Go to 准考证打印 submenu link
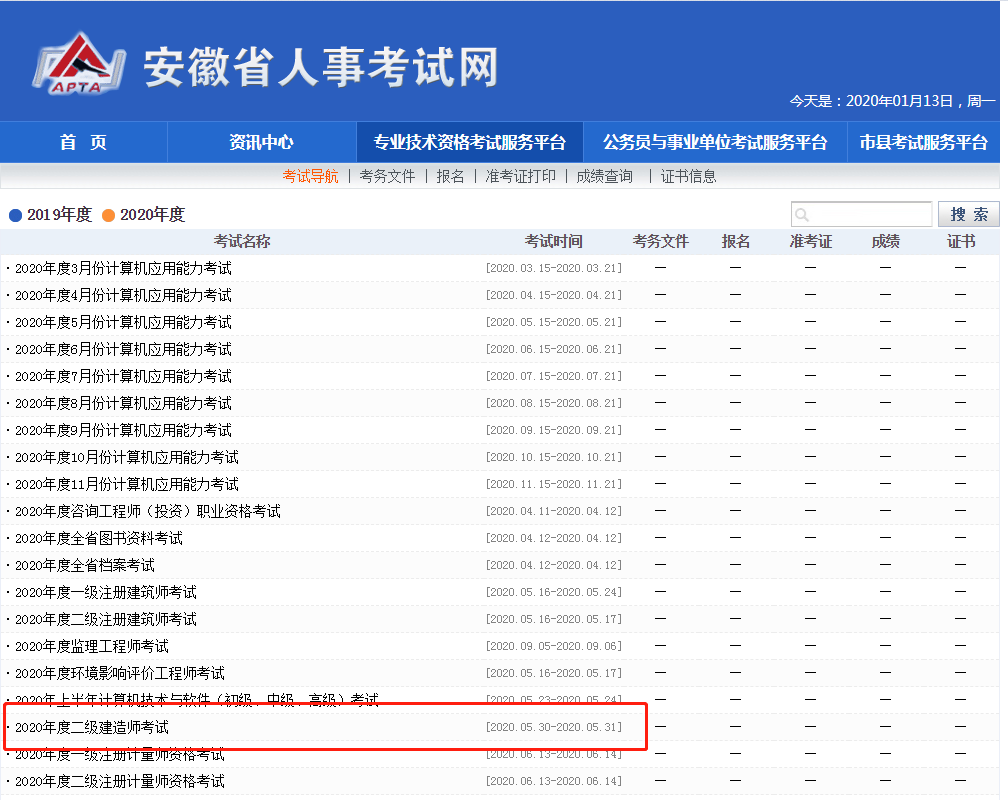The width and height of the screenshot is (1008, 800). click(x=520, y=176)
